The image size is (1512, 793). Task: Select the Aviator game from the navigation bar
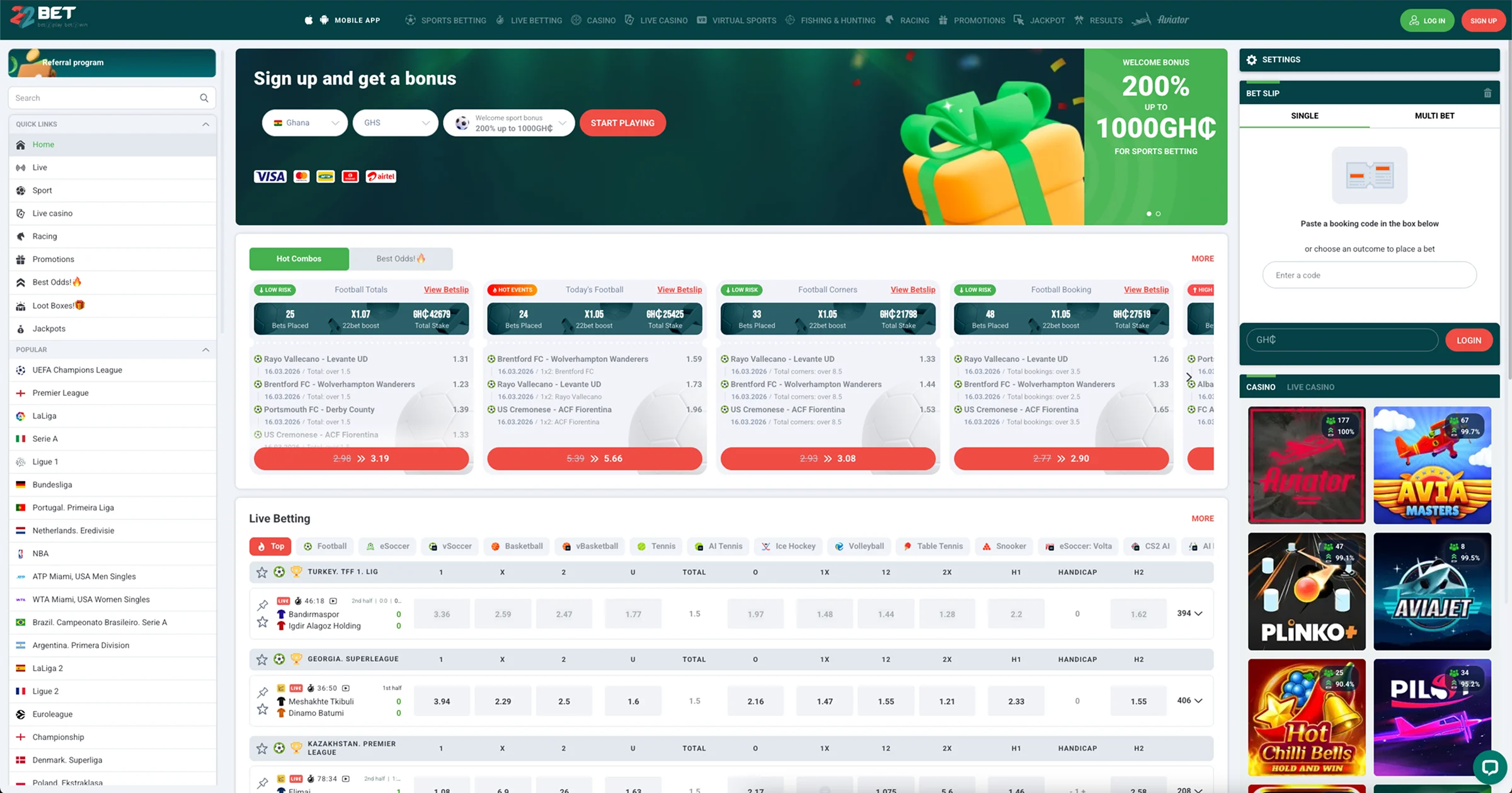coord(1172,20)
